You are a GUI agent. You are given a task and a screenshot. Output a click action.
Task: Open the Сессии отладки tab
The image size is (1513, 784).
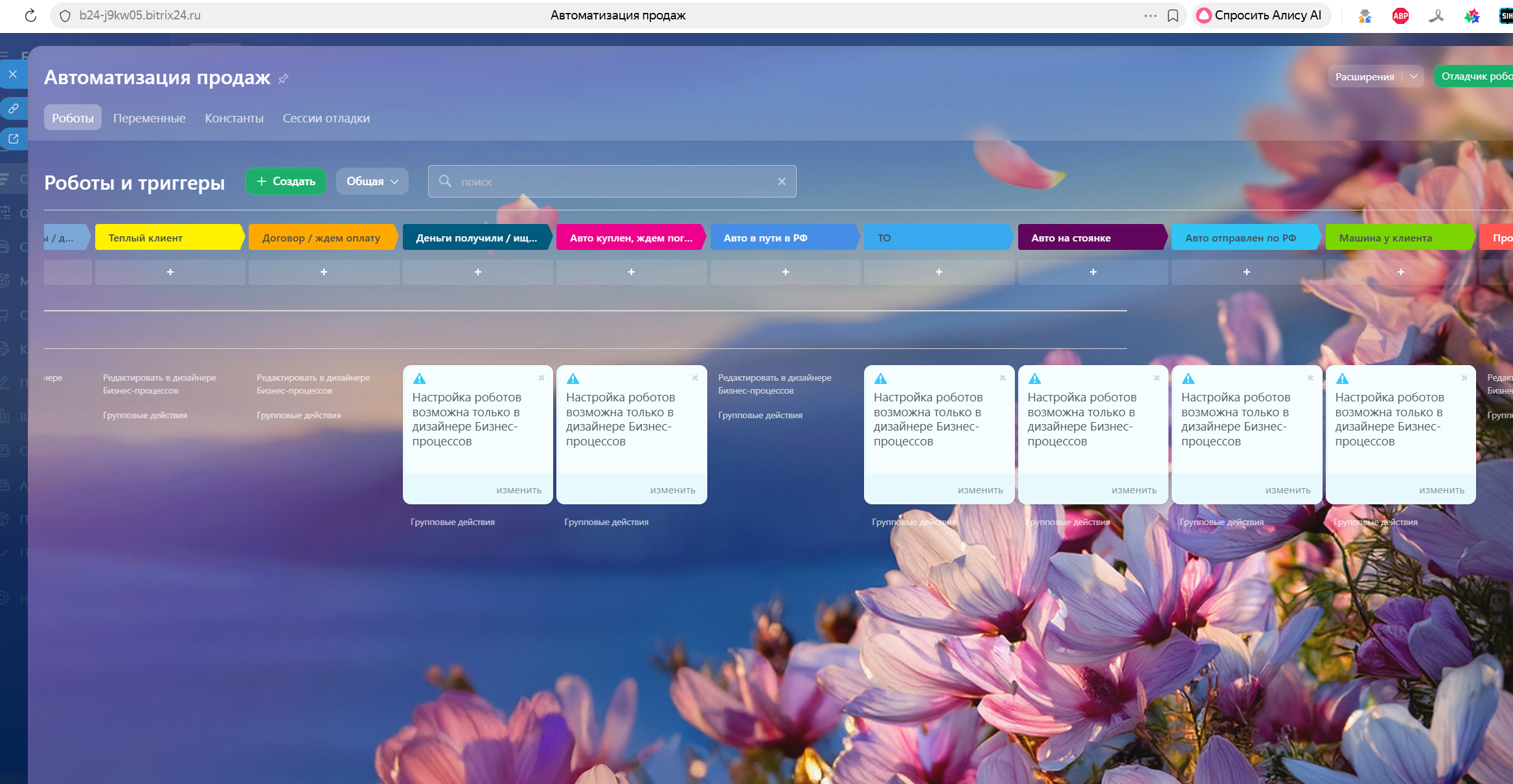(x=326, y=118)
